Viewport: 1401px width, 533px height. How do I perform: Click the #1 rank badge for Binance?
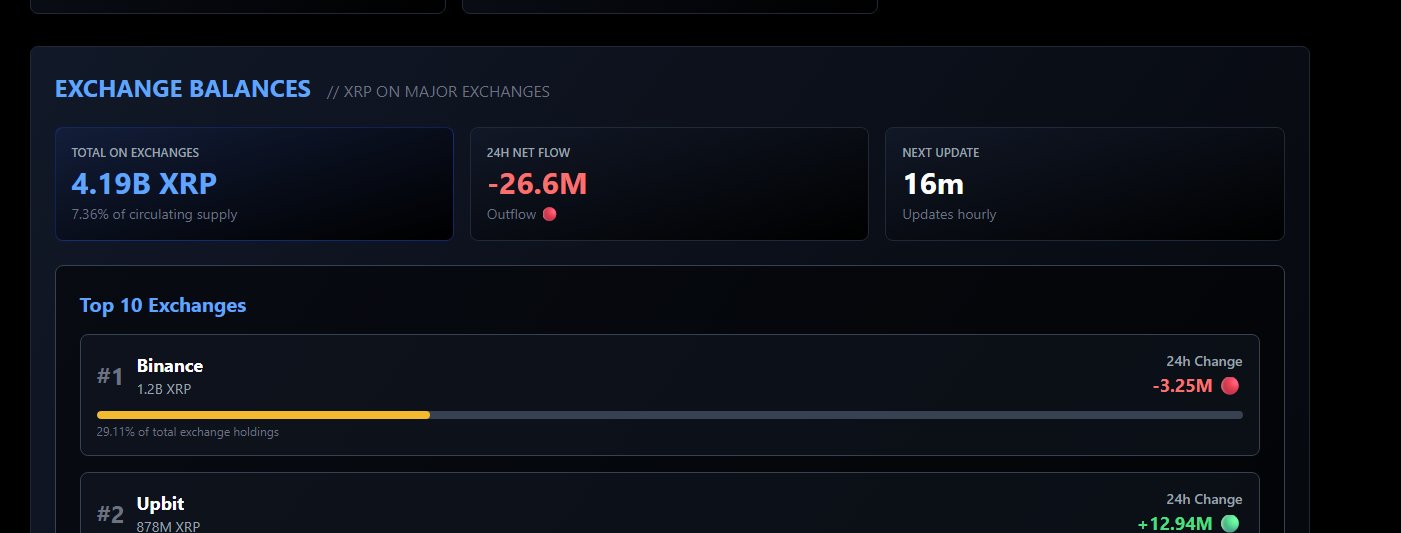pyautogui.click(x=110, y=377)
